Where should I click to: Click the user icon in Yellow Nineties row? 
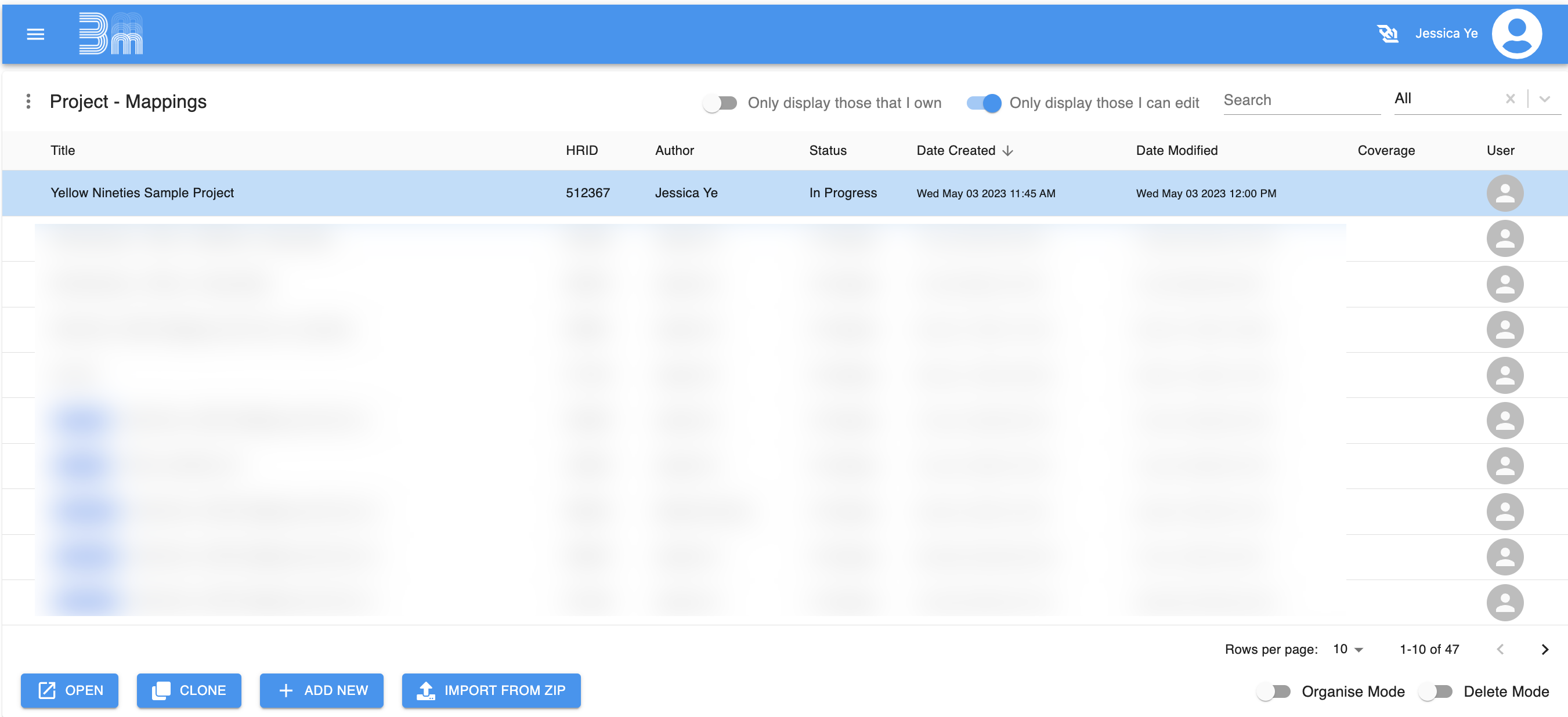[1504, 193]
